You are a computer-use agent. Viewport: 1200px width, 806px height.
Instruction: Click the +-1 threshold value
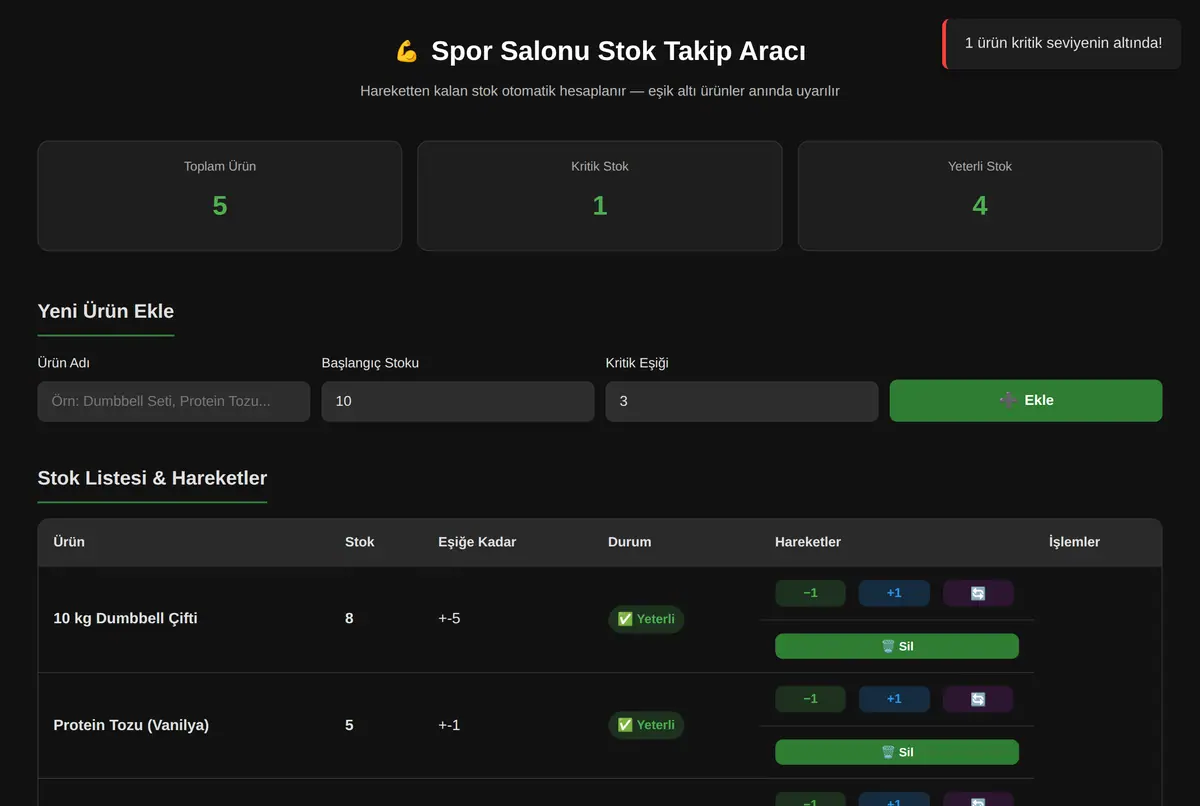click(449, 725)
